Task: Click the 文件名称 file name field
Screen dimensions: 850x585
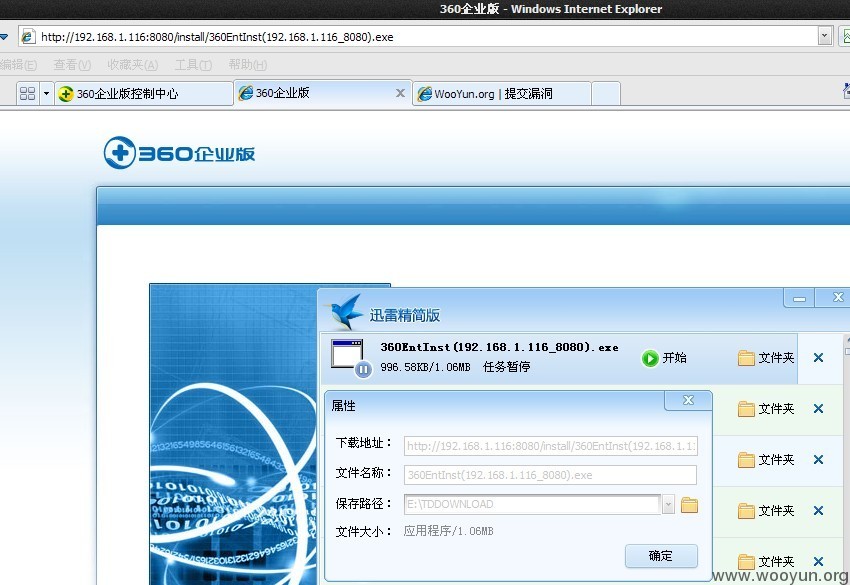Action: [550, 475]
